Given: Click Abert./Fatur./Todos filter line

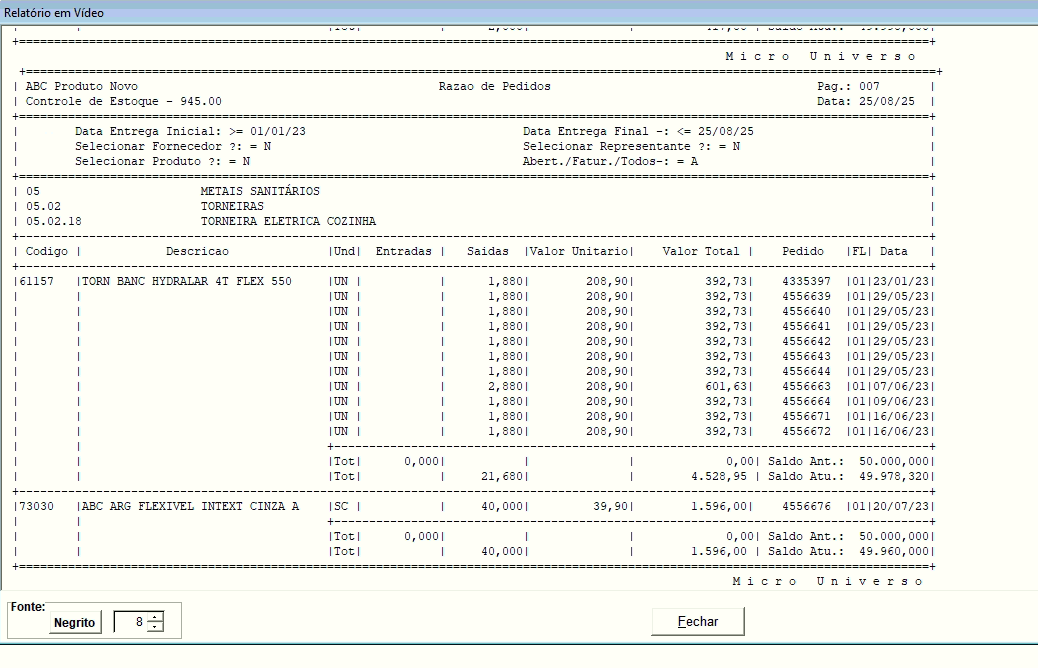Looking at the screenshot, I should click(610, 162).
